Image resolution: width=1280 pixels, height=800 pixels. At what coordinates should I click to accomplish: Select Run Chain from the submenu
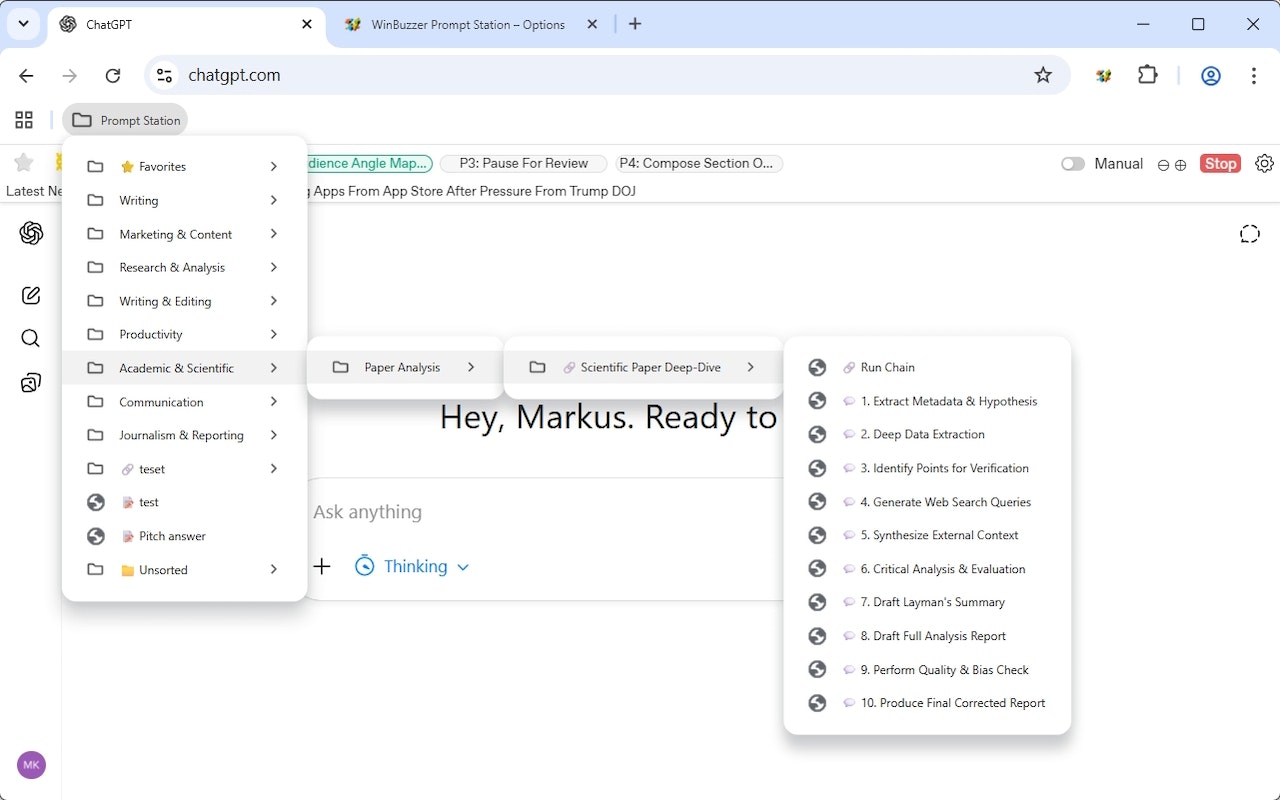tap(927, 367)
